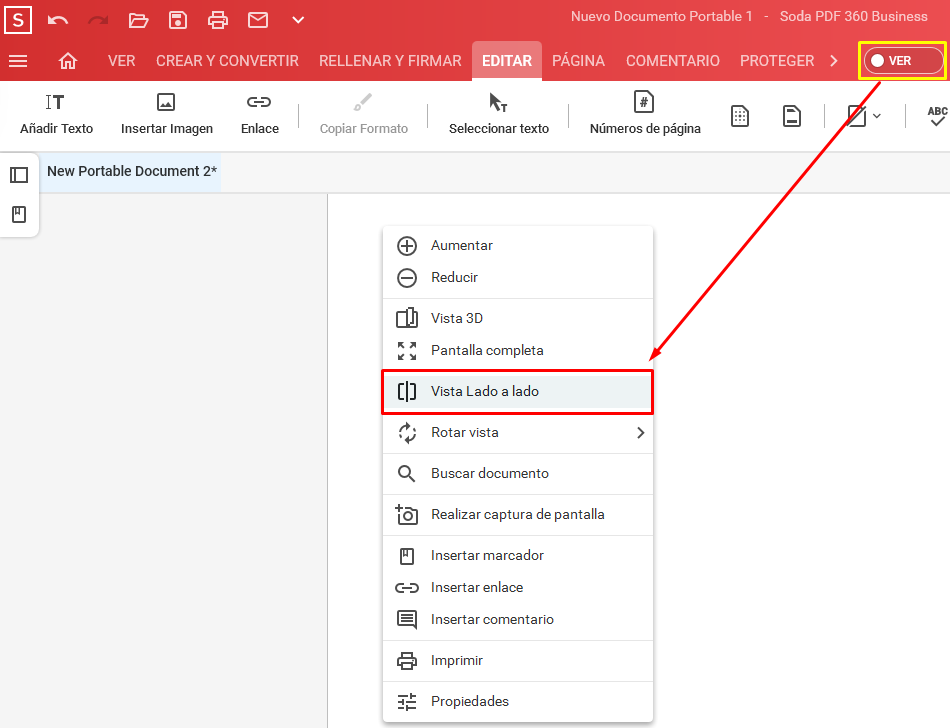Select Vista Lado a lado entry
The width and height of the screenshot is (950, 728).
click(x=517, y=392)
